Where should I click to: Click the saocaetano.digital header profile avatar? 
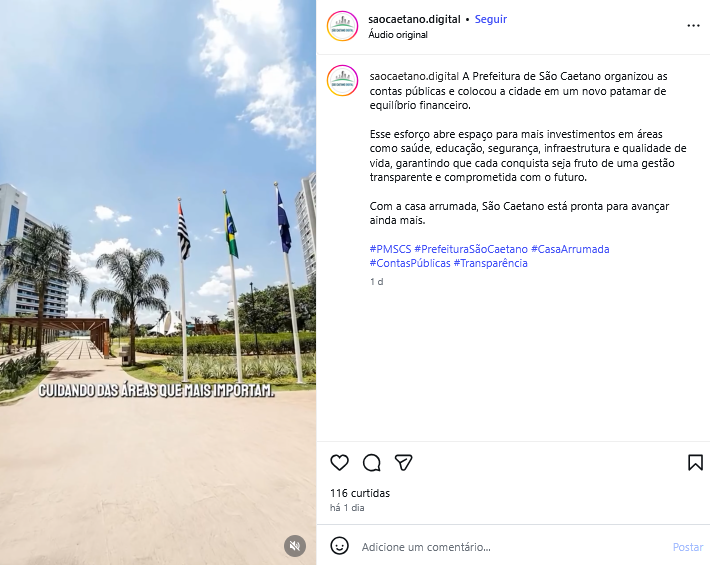pyautogui.click(x=342, y=26)
